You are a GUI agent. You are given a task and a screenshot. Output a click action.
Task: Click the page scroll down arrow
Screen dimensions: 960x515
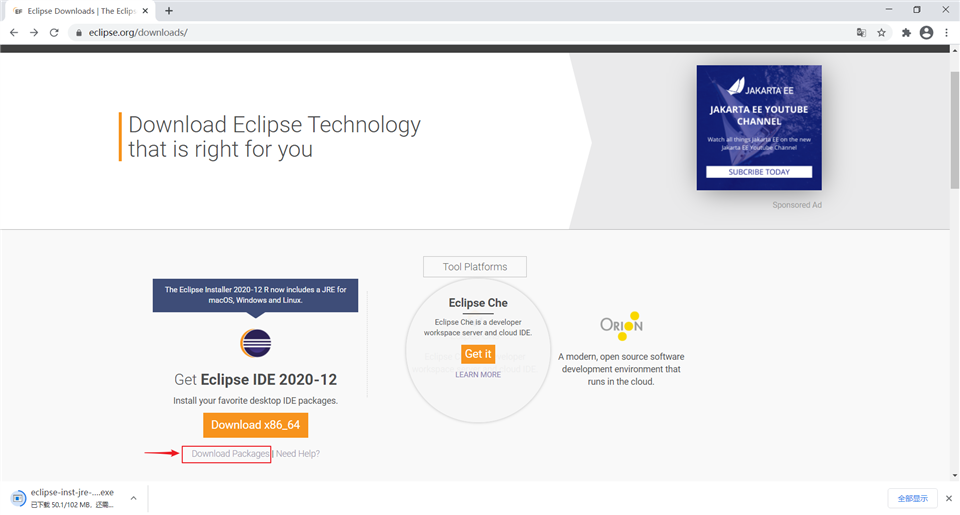pos(954,475)
